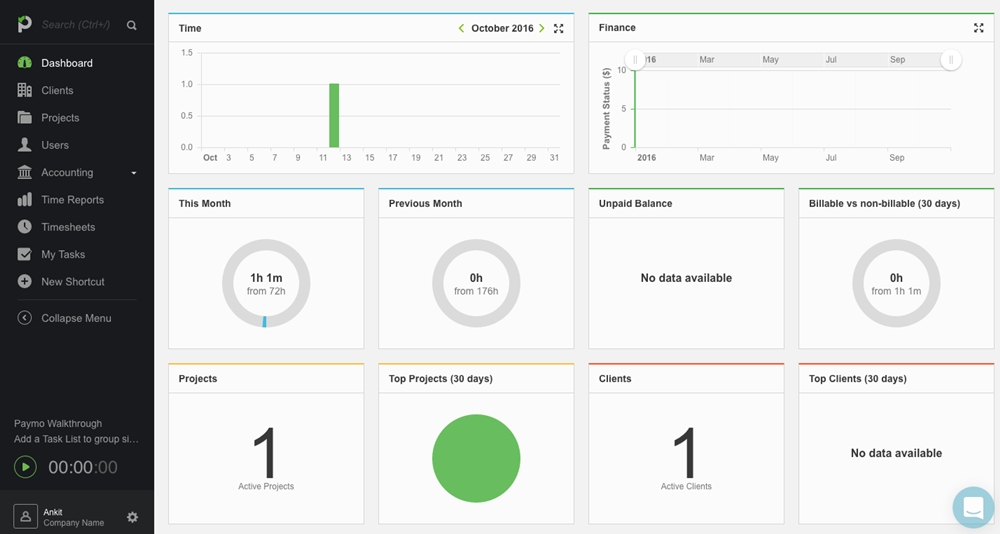Open the chat support bubble
The height and width of the screenshot is (534, 1000).
[x=973, y=507]
